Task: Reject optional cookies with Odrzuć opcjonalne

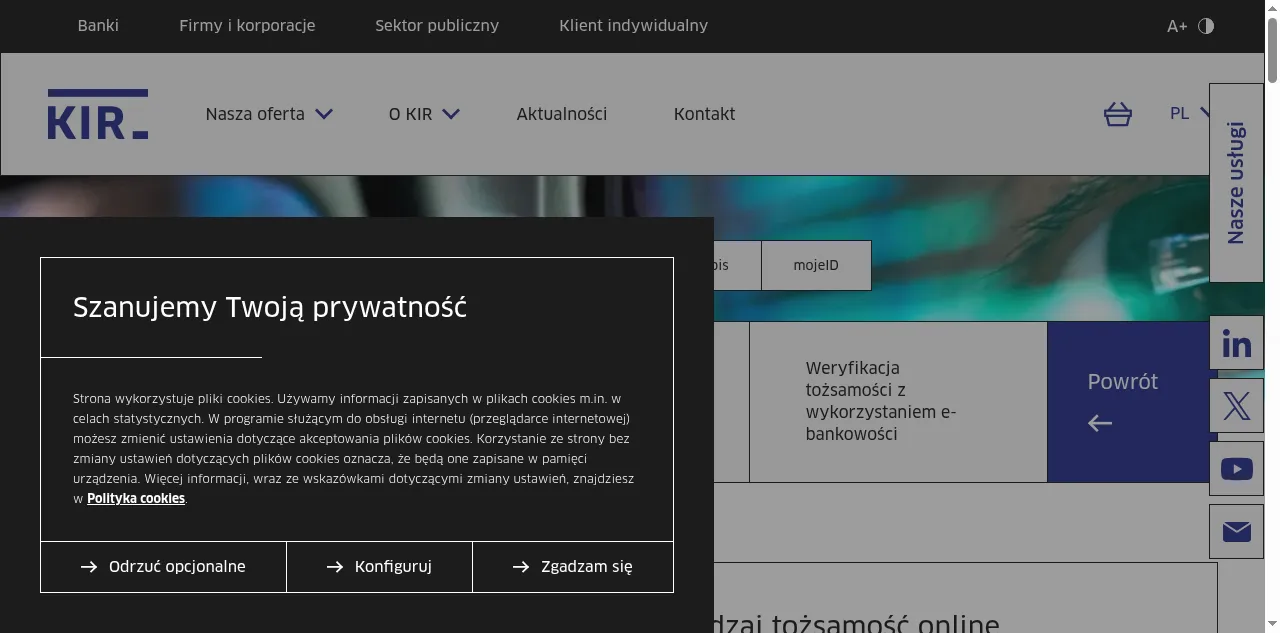Action: [164, 567]
